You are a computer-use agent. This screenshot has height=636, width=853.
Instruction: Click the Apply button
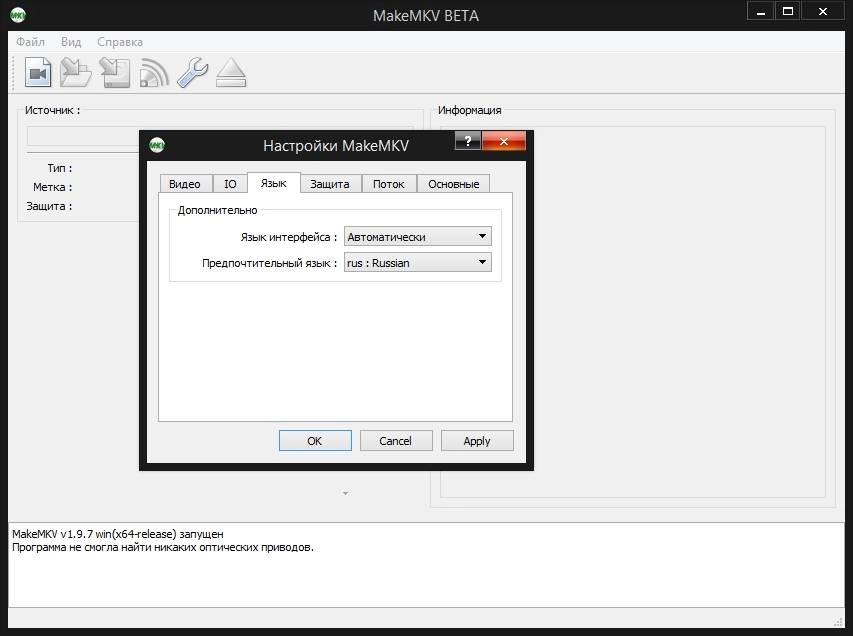(x=477, y=441)
